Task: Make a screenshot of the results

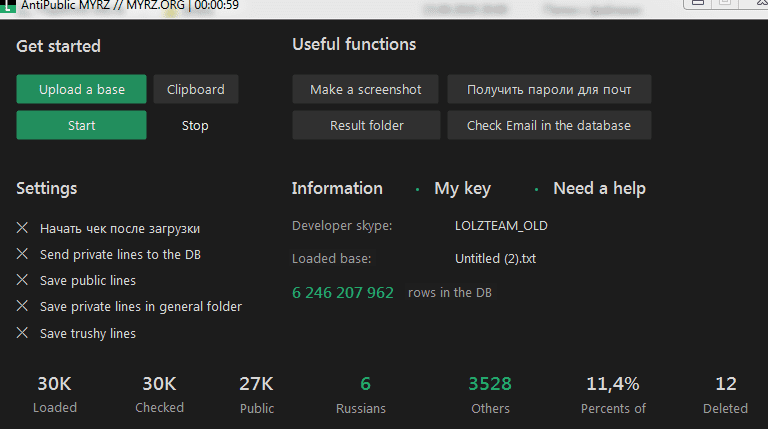Action: pos(366,89)
